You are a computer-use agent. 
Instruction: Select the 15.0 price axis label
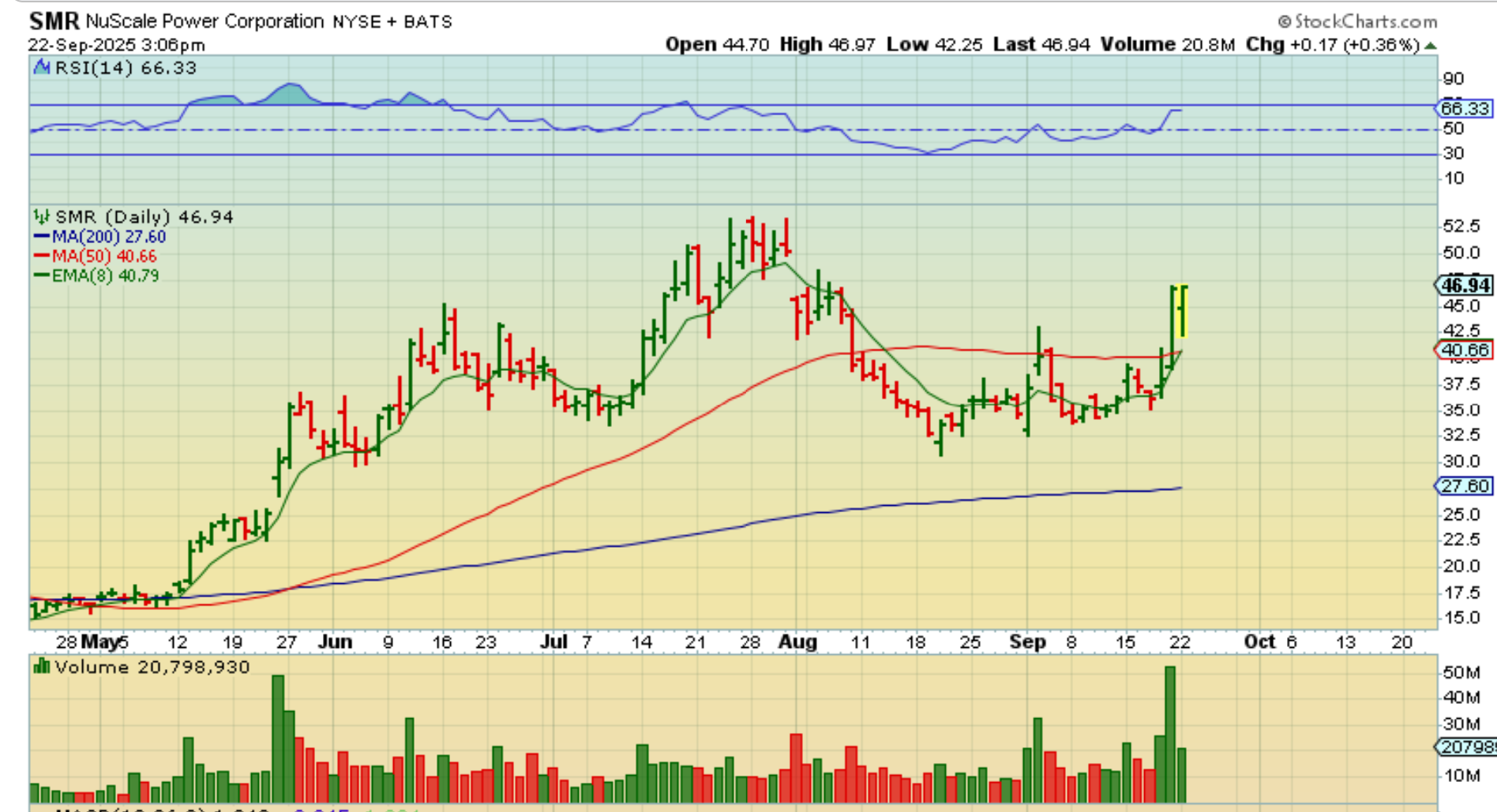(x=1461, y=618)
